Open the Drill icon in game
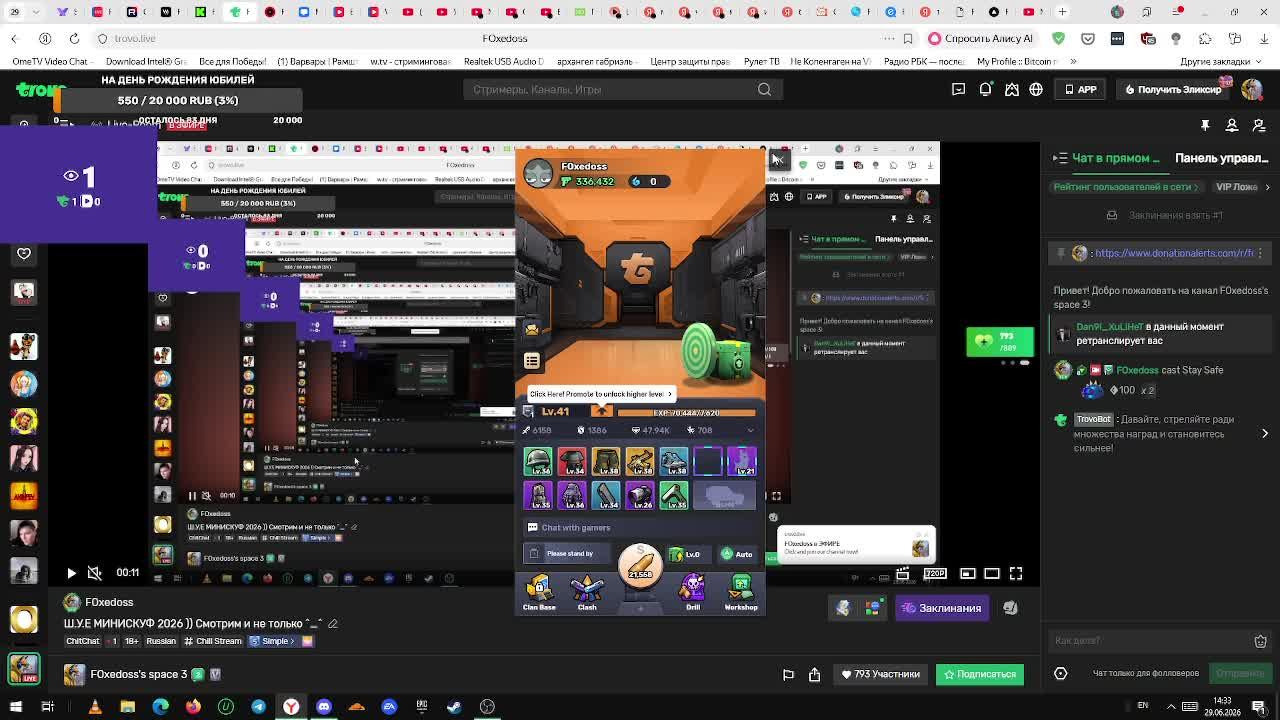The image size is (1280, 720). [693, 592]
